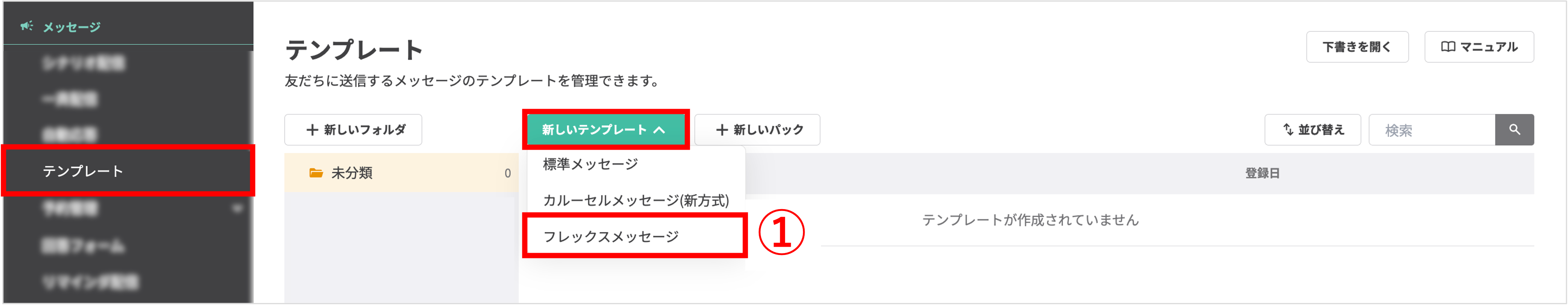The width and height of the screenshot is (1568, 305).
Task: Focus the 検索 search field
Action: click(1431, 130)
